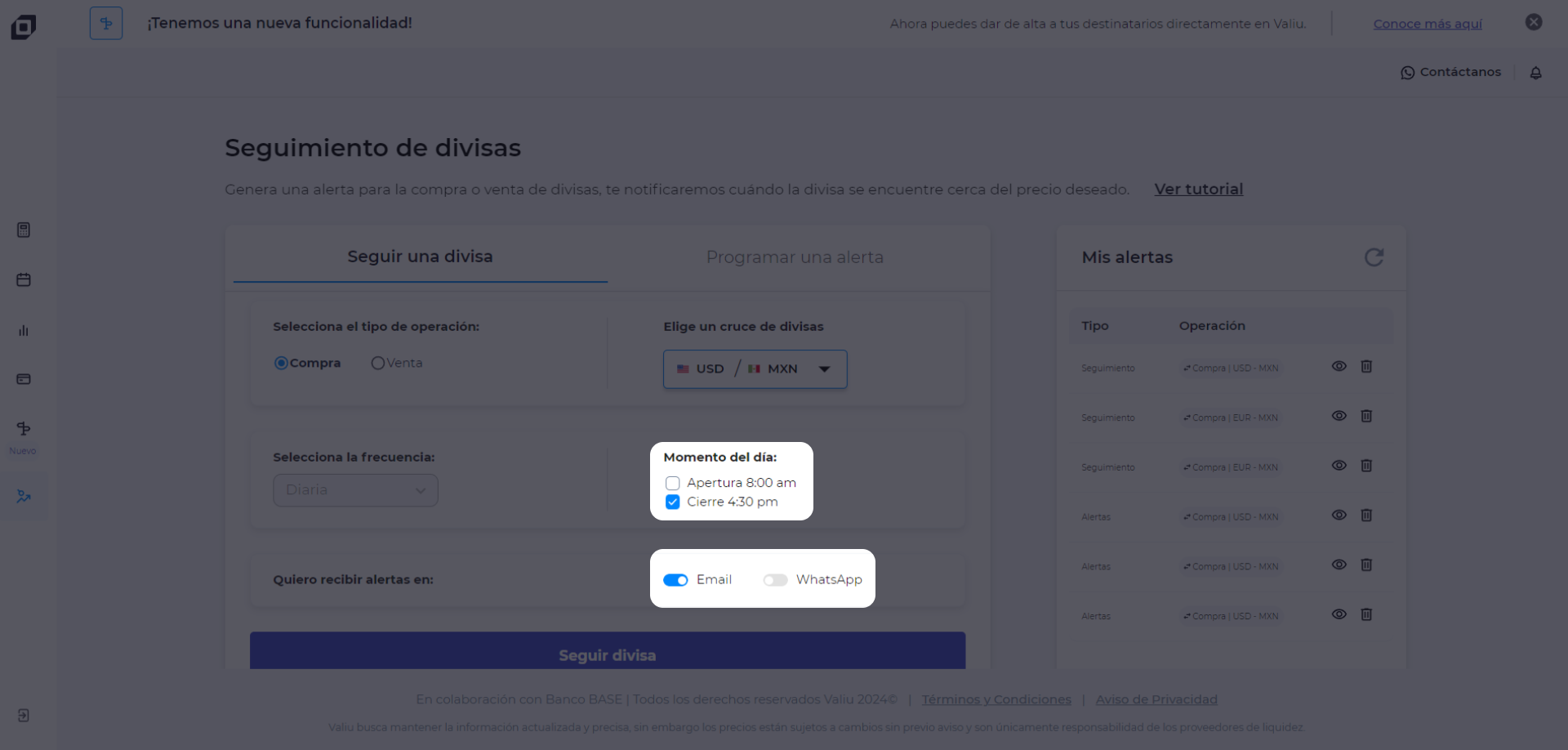This screenshot has height=750, width=1568.
Task: Select the Compra radio button
Action: coord(281,363)
